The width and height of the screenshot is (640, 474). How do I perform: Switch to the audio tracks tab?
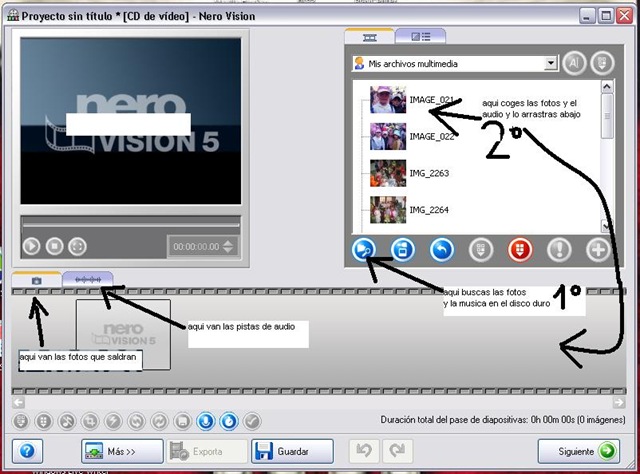(x=88, y=280)
